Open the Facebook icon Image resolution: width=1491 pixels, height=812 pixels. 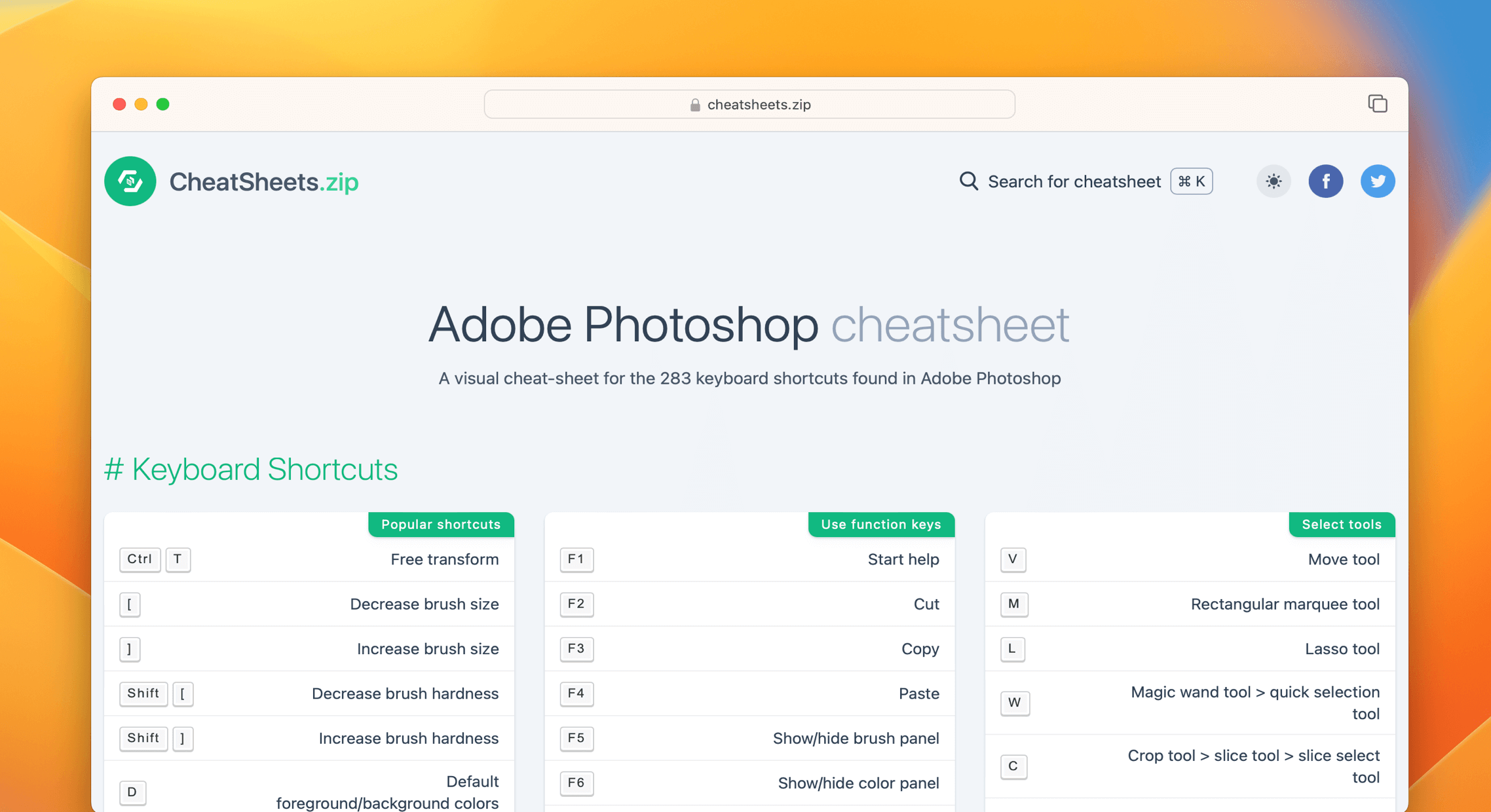click(1326, 181)
